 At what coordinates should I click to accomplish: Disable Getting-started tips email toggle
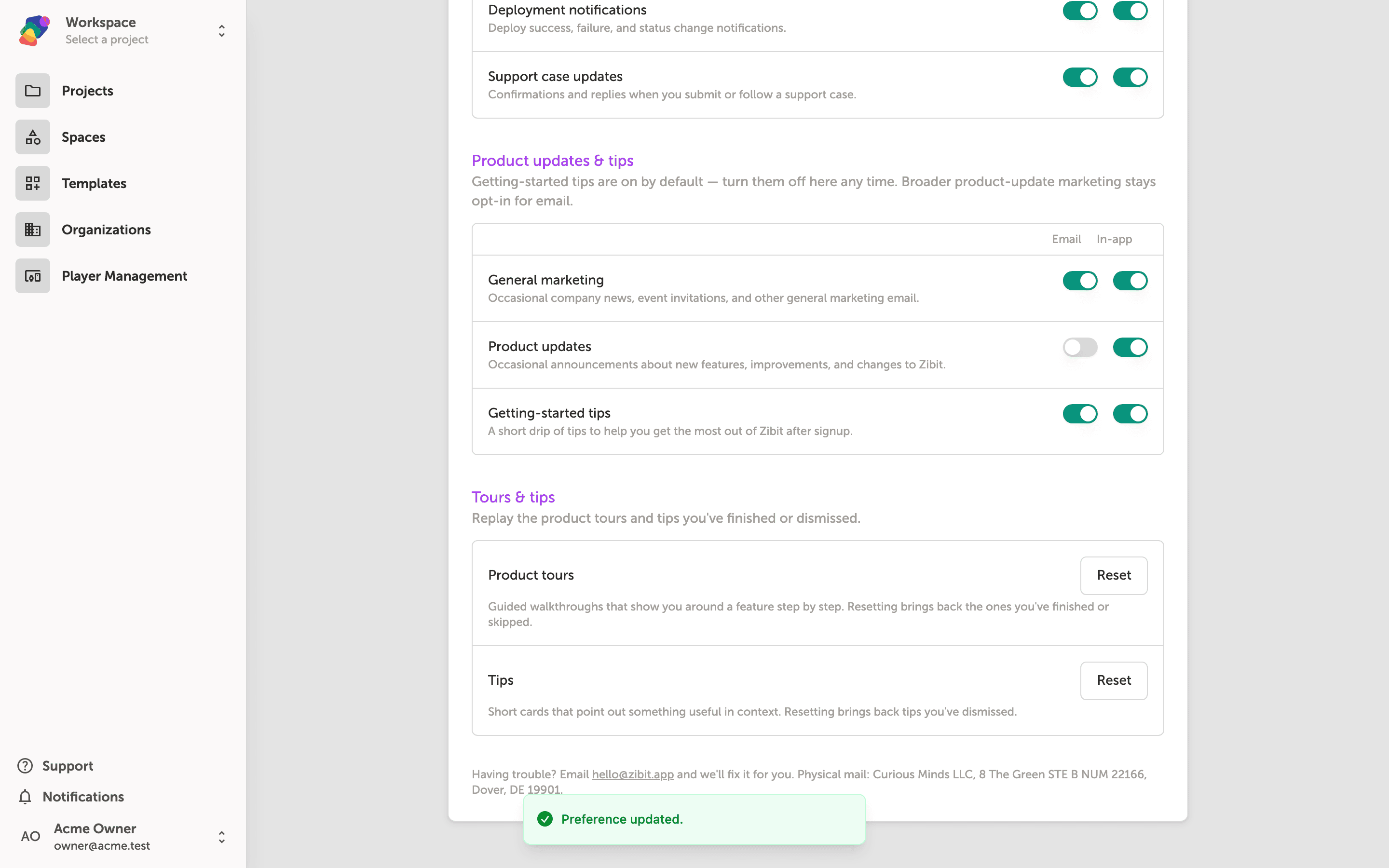click(x=1080, y=414)
